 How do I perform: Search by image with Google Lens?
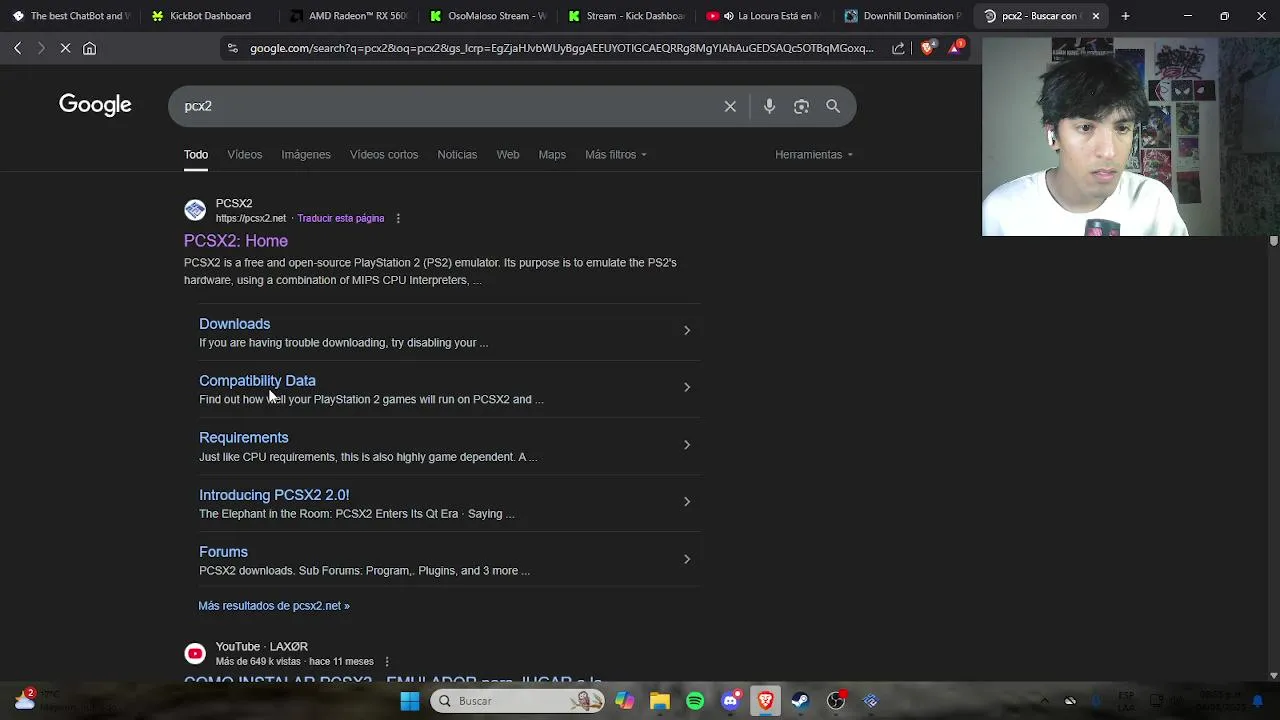(801, 106)
